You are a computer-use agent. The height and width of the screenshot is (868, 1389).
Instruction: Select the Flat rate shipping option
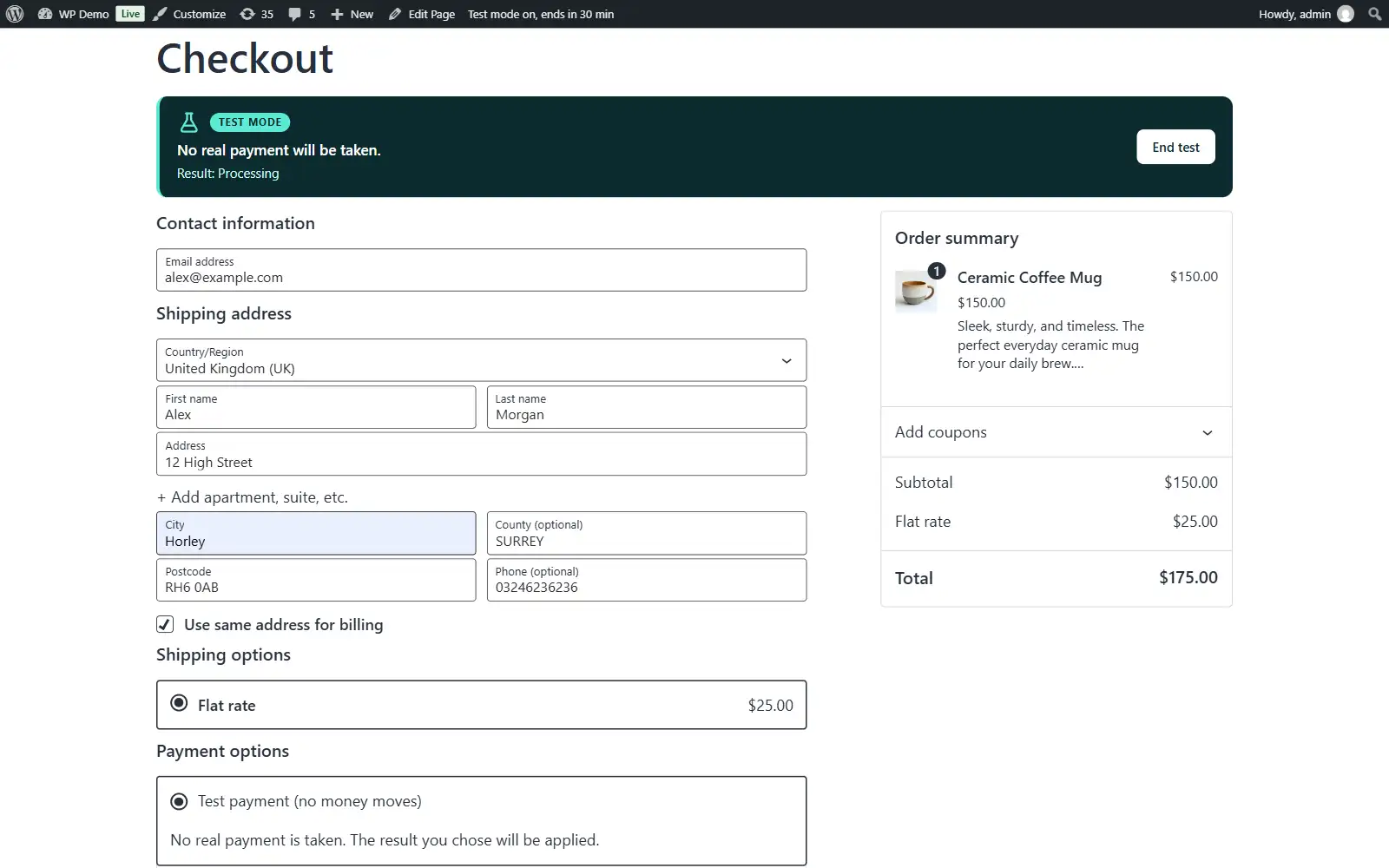pos(179,703)
